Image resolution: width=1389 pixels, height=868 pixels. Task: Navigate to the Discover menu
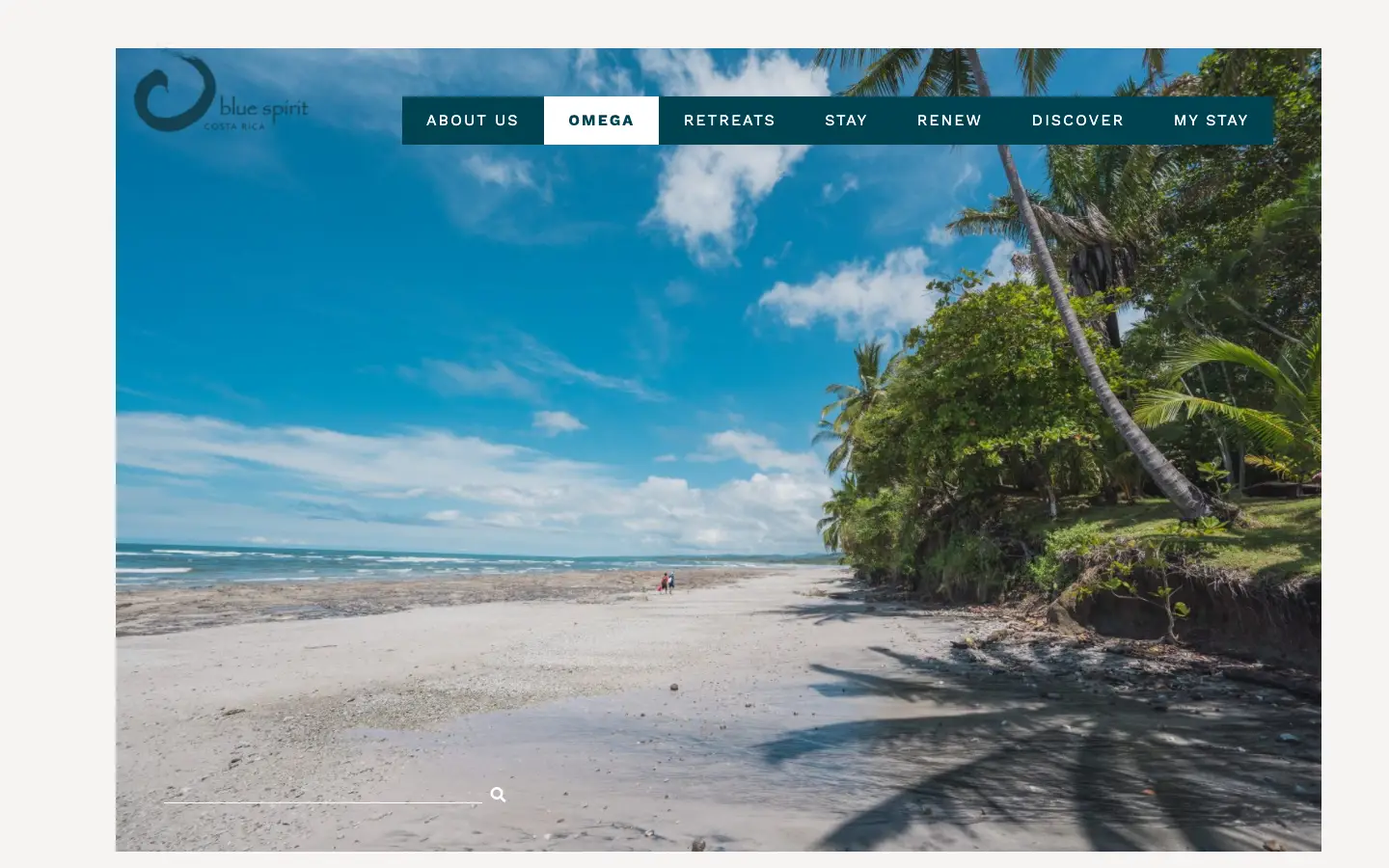point(1077,121)
